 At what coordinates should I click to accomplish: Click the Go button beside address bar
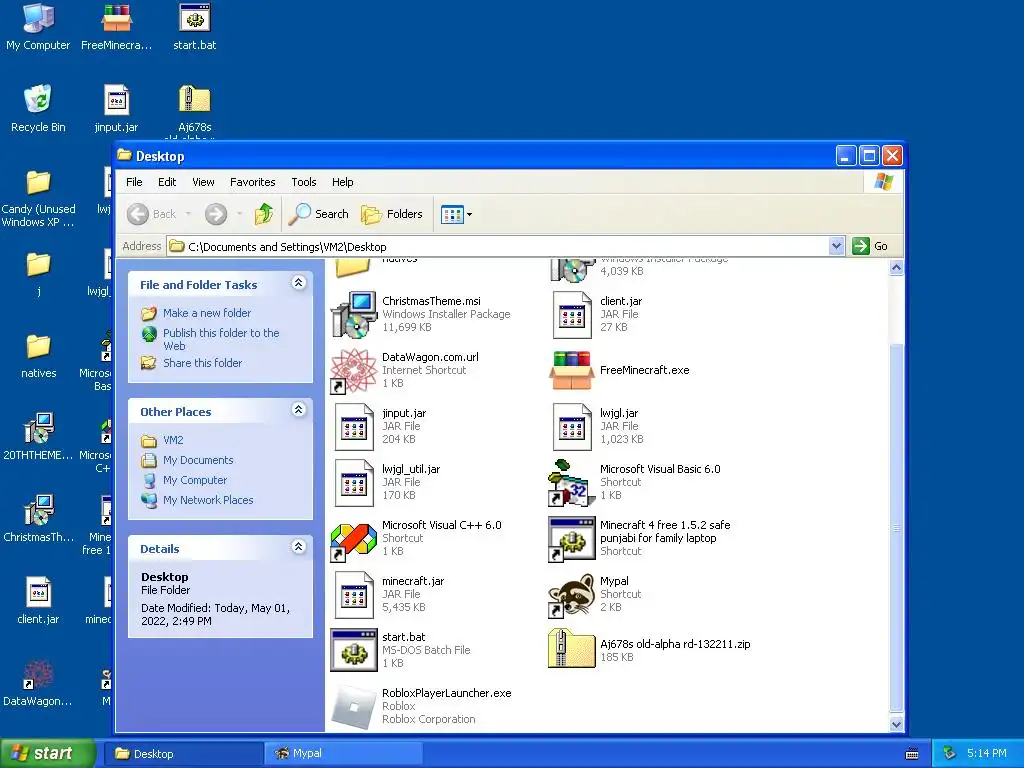[x=871, y=246]
